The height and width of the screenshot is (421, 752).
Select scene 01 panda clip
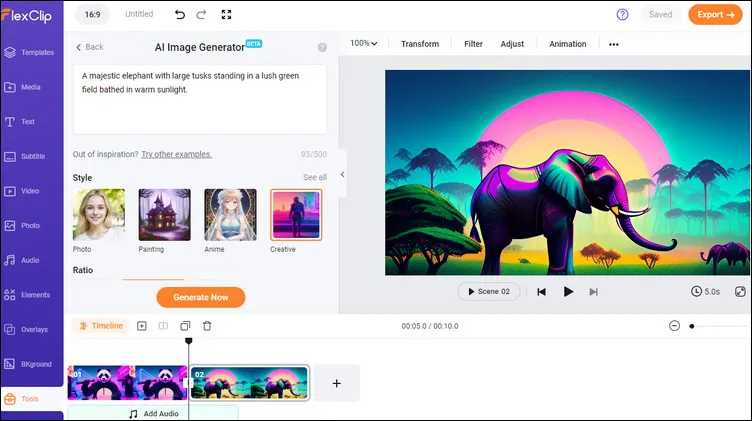127,383
